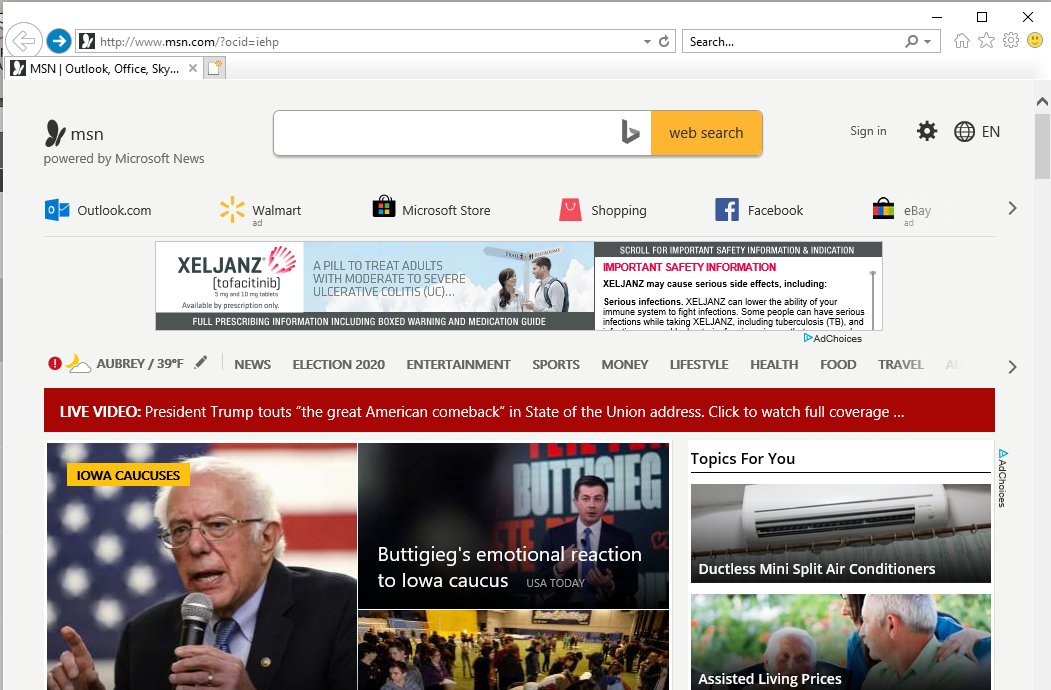This screenshot has height=690, width=1051.
Task: Open the IOWA CAUCUSES Sanders story
Action: click(x=202, y=567)
